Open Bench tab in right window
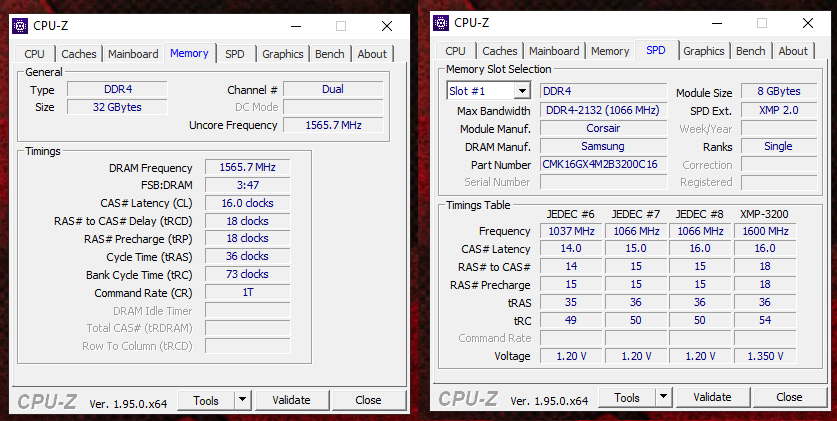Screen dimensions: 837x421 click(x=751, y=51)
